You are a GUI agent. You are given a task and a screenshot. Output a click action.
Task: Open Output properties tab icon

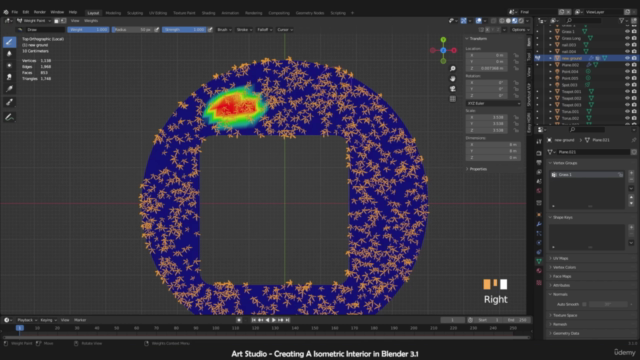pos(539,163)
